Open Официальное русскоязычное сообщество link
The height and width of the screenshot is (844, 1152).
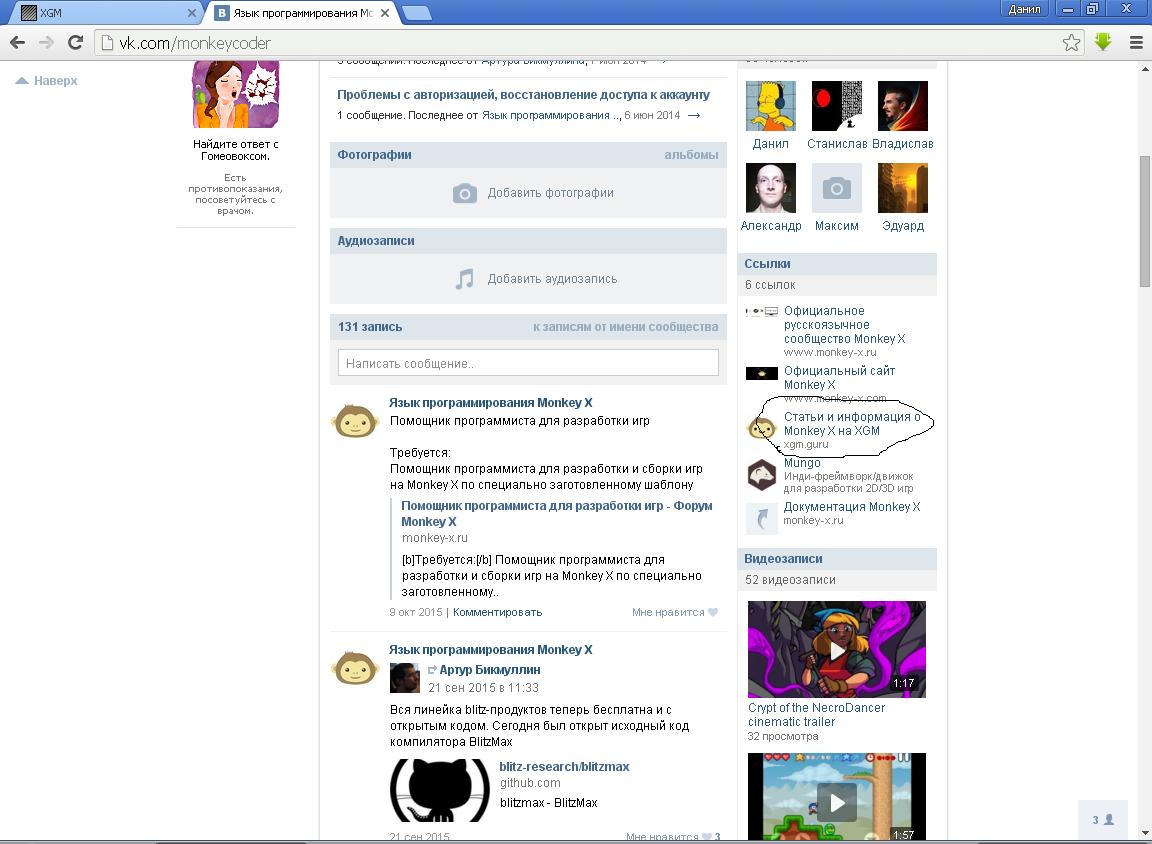pyautogui.click(x=844, y=325)
